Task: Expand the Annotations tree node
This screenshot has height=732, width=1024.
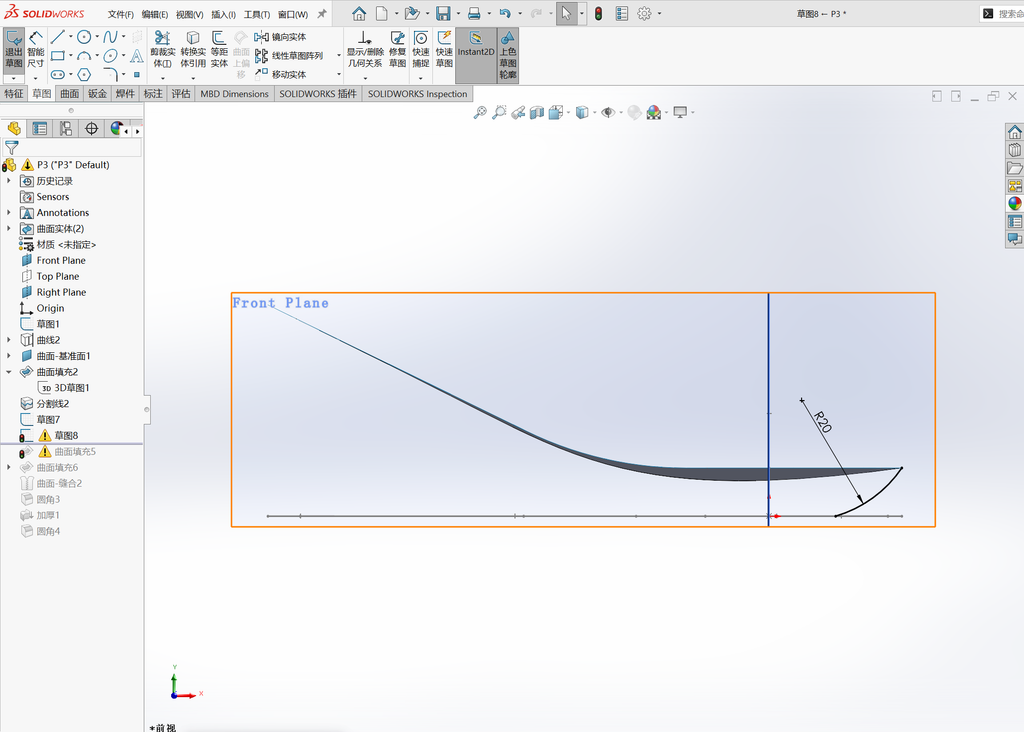Action: [x=8, y=212]
